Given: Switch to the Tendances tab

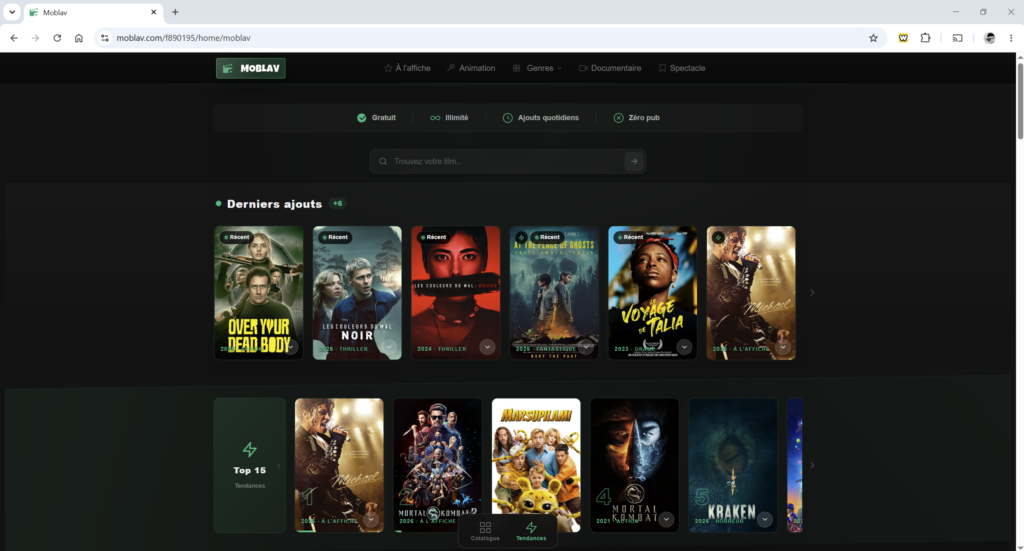Looking at the screenshot, I should [531, 531].
